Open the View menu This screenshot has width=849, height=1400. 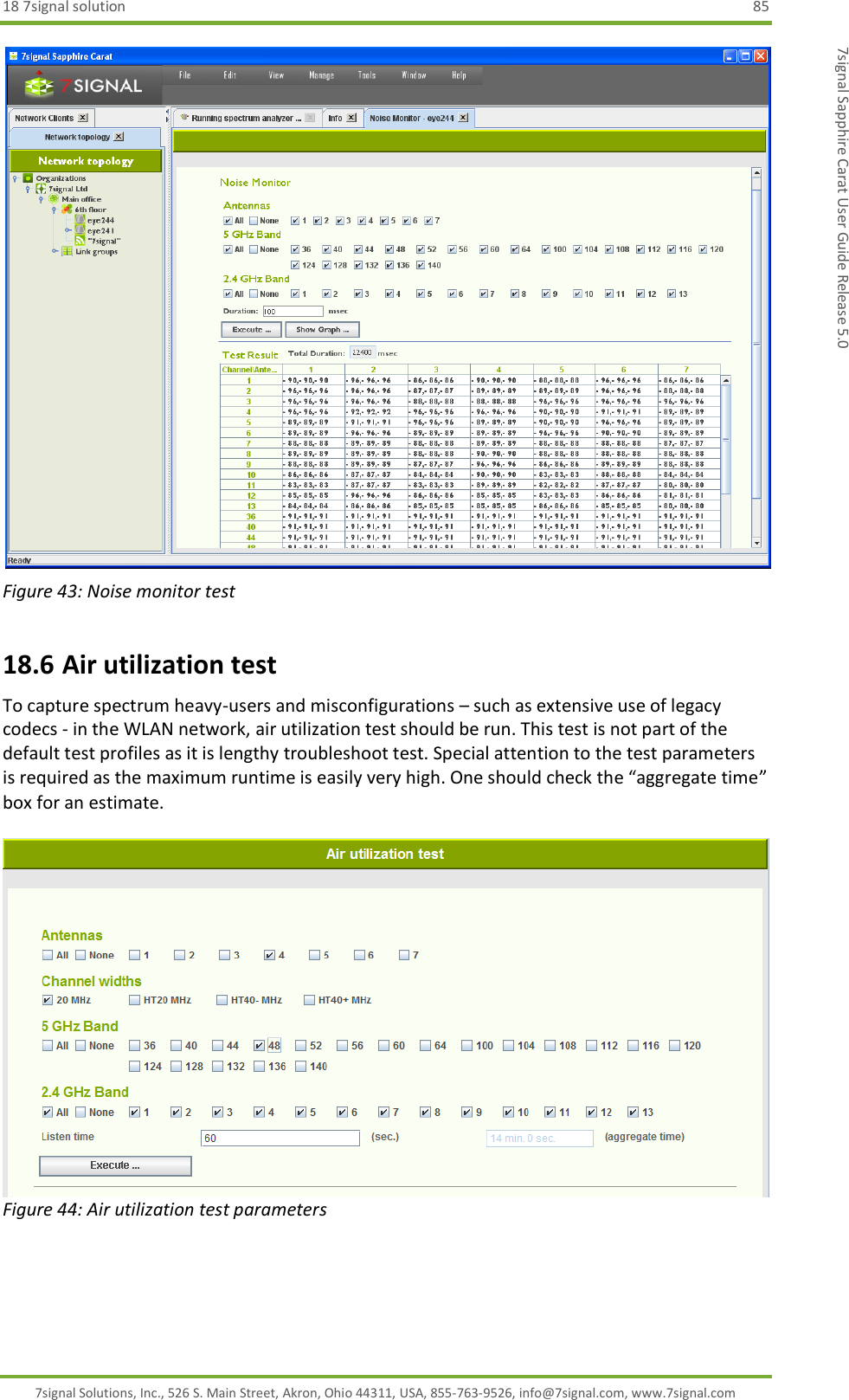[x=276, y=75]
